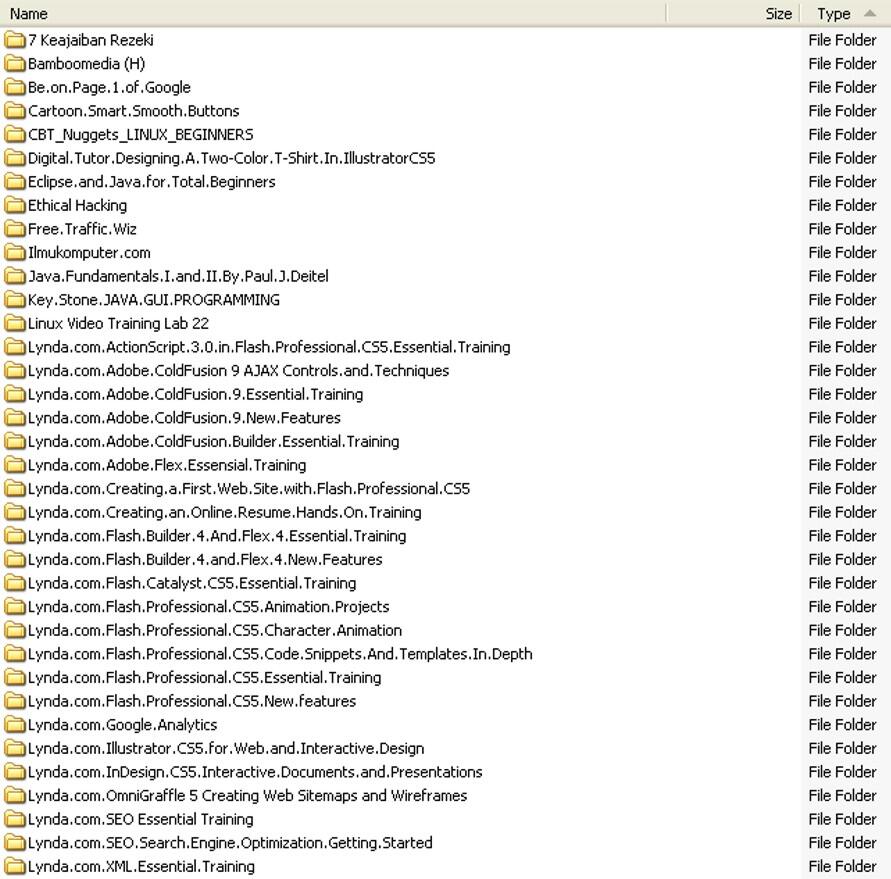Select Flash.Professional.CS5.Character.Animation folder name
This screenshot has height=879, width=891.
tap(215, 631)
